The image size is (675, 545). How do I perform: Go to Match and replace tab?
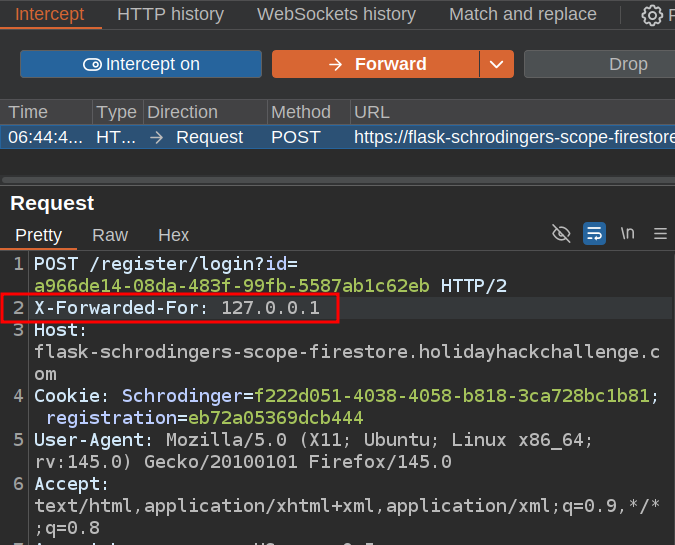pos(522,14)
